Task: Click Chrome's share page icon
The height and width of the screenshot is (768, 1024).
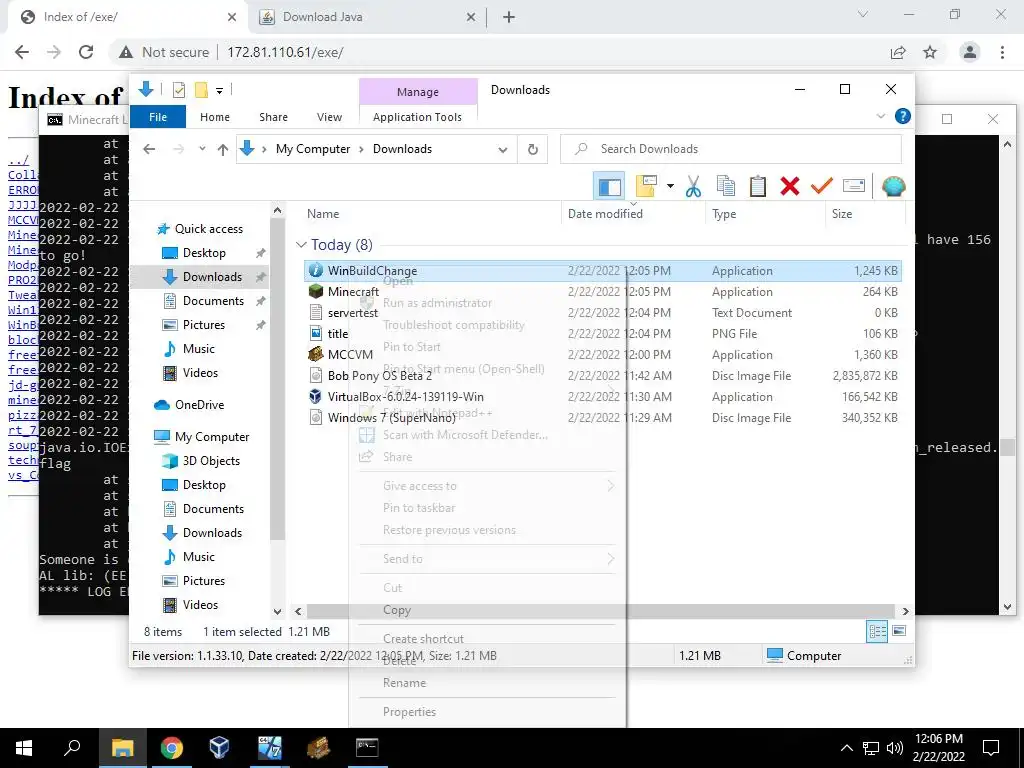Action: pos(898,52)
